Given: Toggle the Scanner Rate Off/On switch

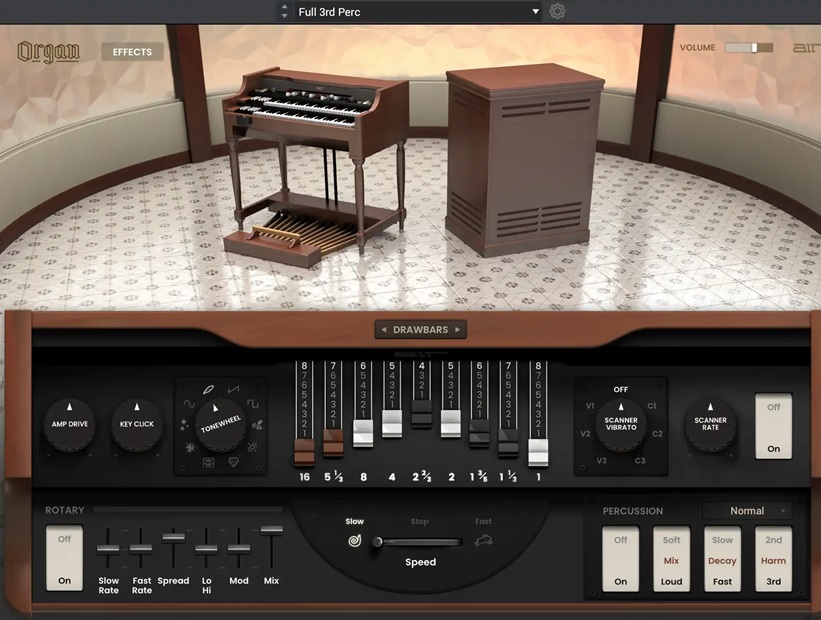Looking at the screenshot, I should 773,425.
